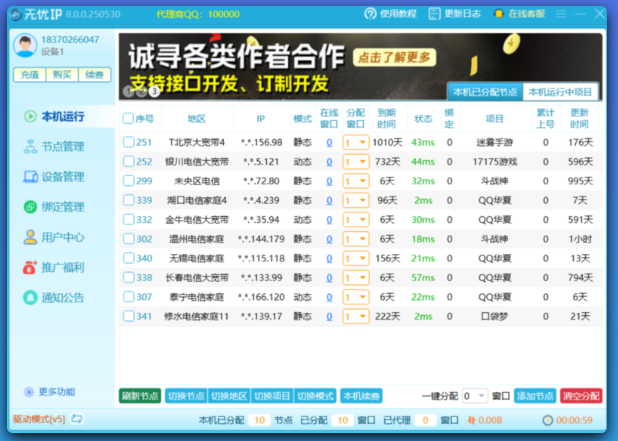Click the 充值 recharge button
Viewport: 618px width, 441px height.
[30, 74]
